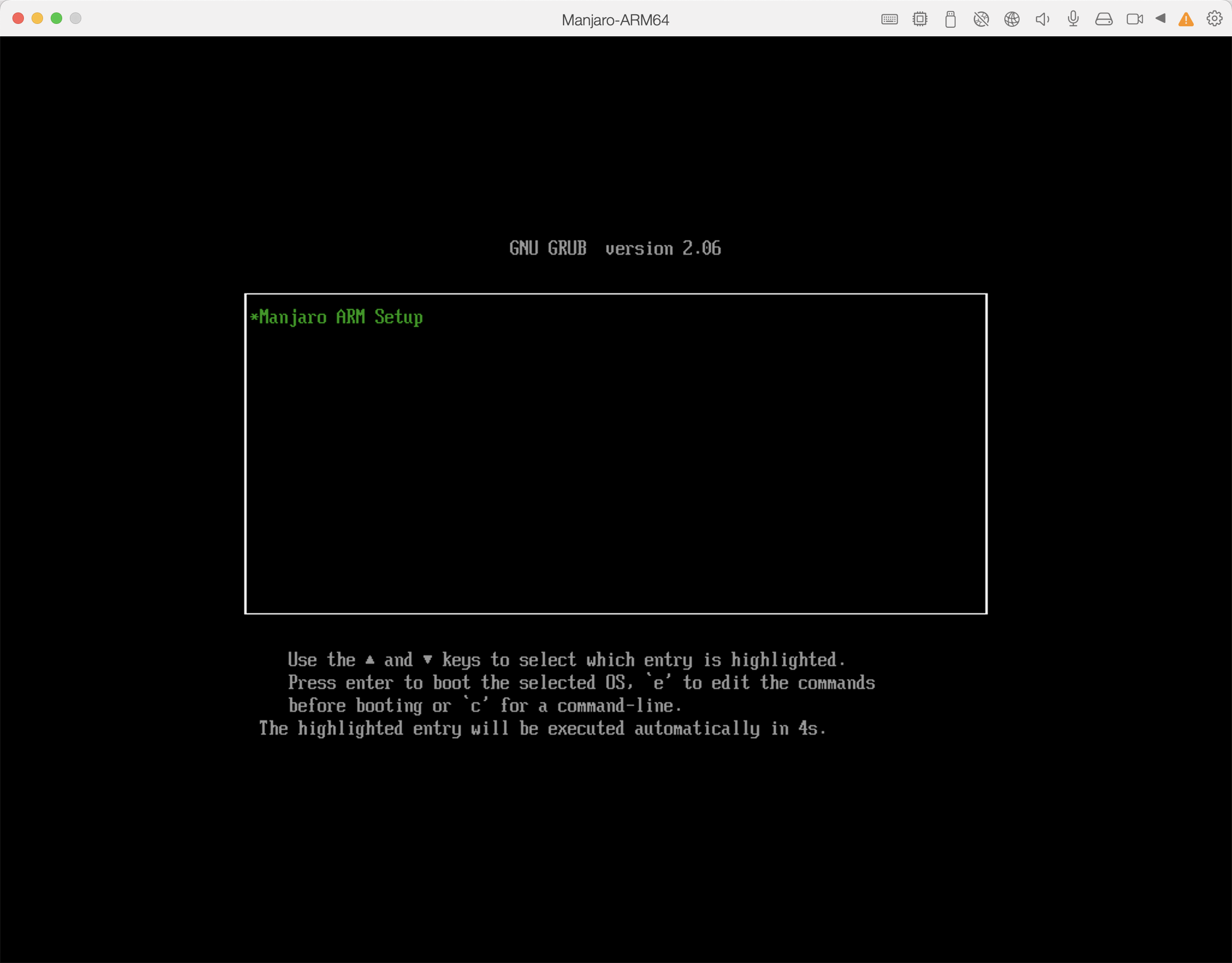Enter full screen with the green button
The width and height of the screenshot is (1232, 963).
56,18
